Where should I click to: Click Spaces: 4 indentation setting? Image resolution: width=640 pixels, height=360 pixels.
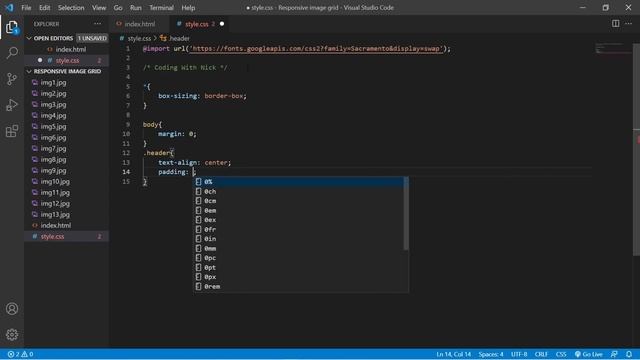tap(491, 354)
